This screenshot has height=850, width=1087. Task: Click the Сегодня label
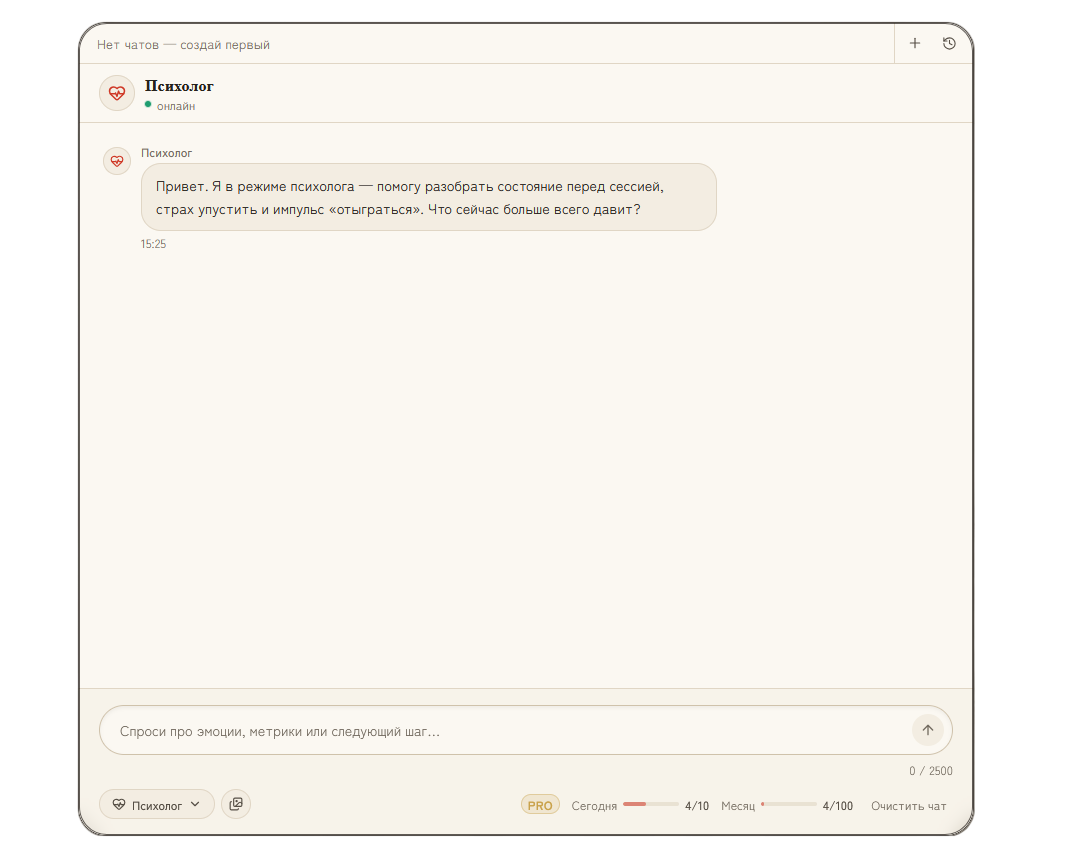click(594, 806)
